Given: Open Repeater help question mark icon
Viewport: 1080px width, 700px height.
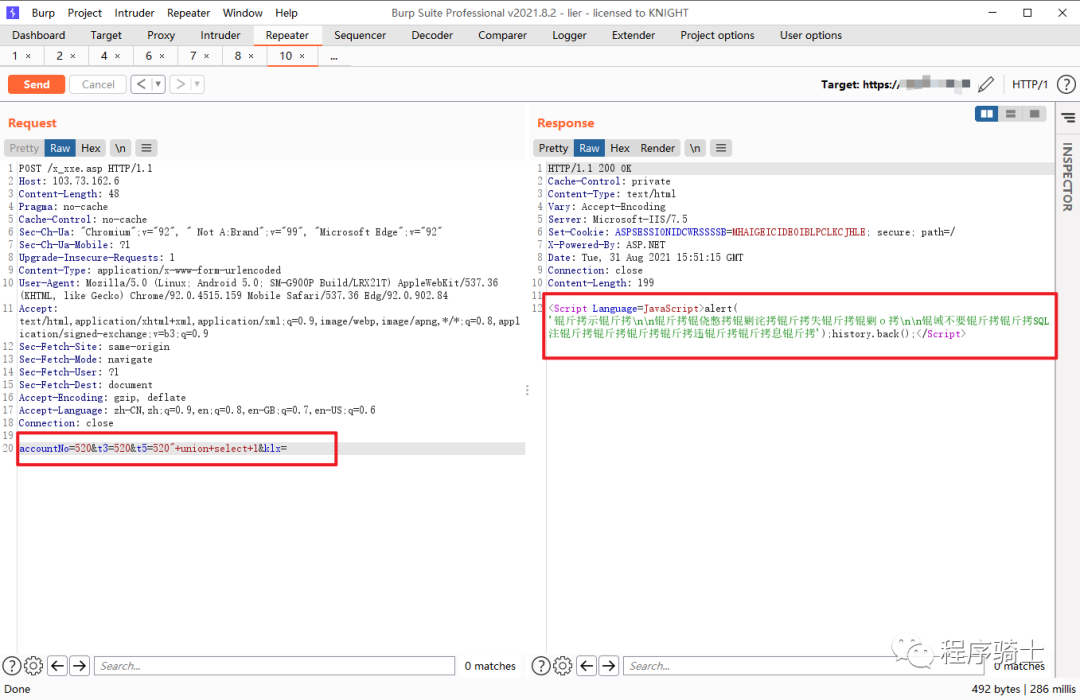Looking at the screenshot, I should [x=11, y=666].
